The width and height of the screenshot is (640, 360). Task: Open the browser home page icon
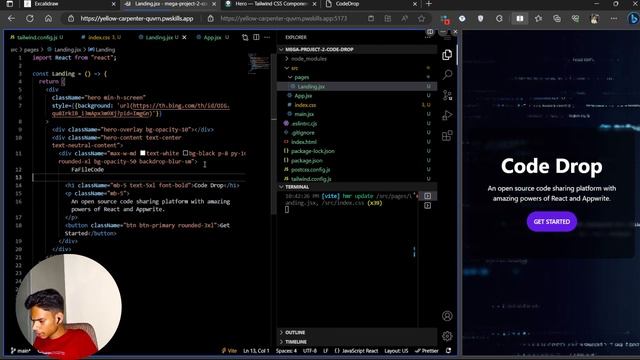[x=48, y=18]
